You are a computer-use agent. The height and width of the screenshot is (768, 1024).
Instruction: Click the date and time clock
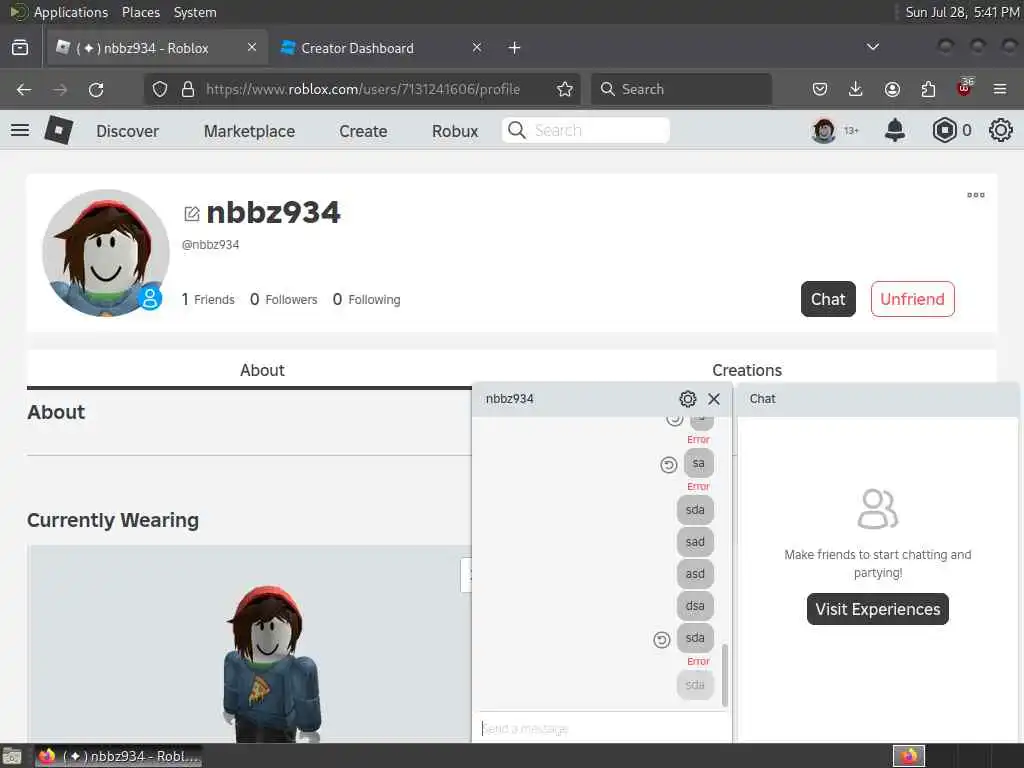click(x=962, y=12)
